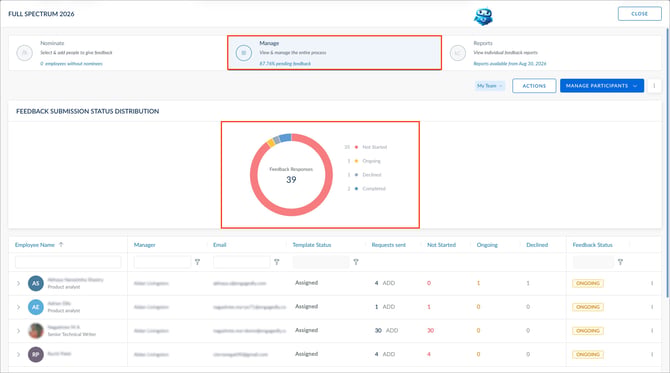
Task: Click ADD in the AE employee row
Action: pyautogui.click(x=389, y=307)
